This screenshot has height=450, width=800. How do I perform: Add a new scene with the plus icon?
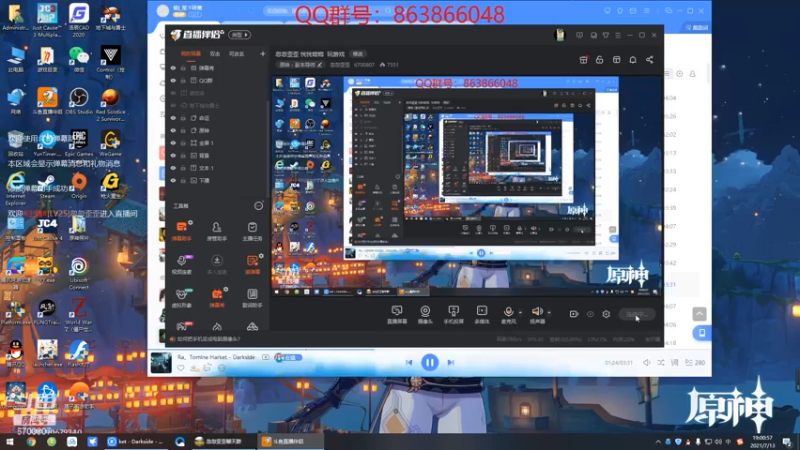tap(263, 54)
